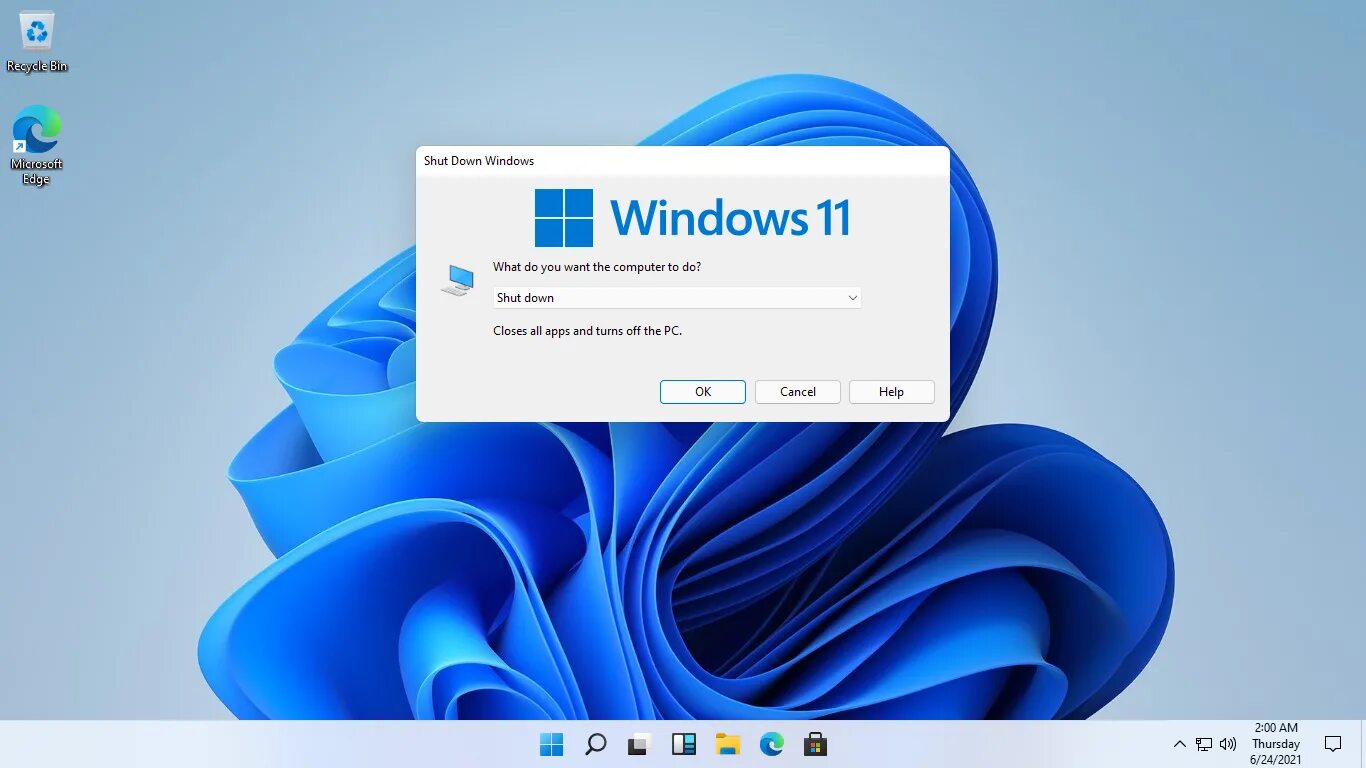
Task: Expand the Shut down action dropdown
Action: (677, 298)
